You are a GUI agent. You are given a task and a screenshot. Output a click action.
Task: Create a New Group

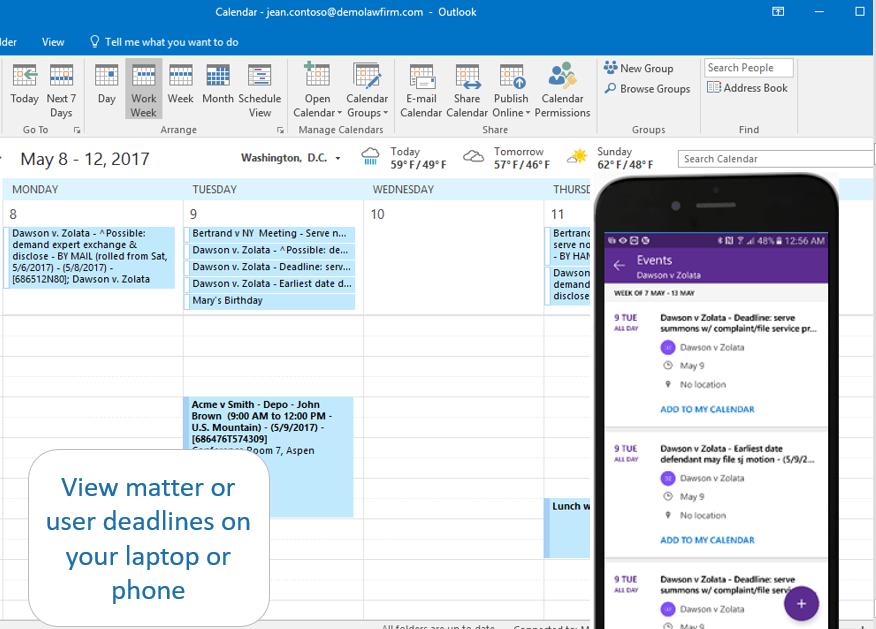[x=639, y=68]
